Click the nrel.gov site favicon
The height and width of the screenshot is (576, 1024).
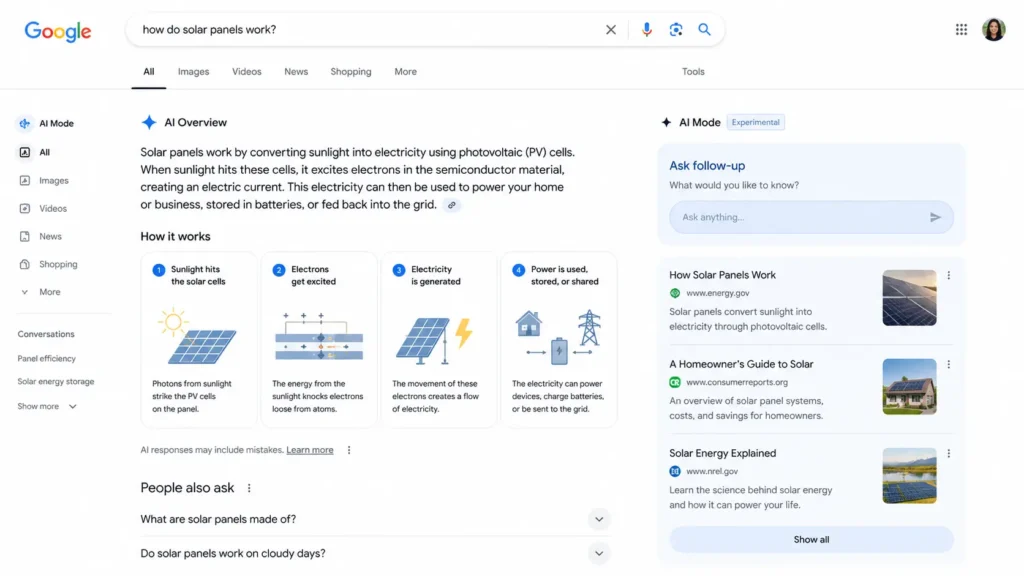coord(675,471)
